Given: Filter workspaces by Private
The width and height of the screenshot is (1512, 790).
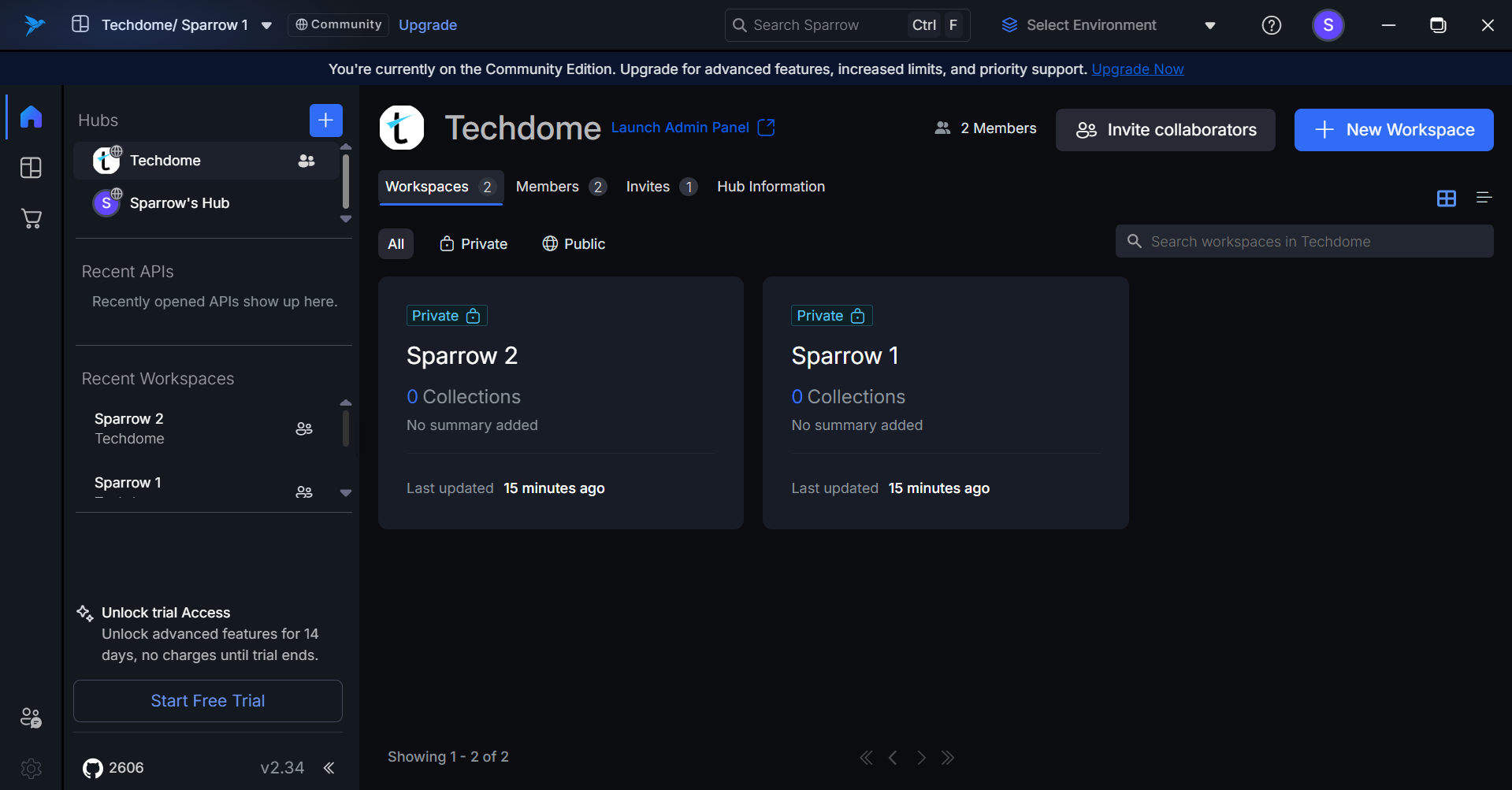Looking at the screenshot, I should pos(474,244).
